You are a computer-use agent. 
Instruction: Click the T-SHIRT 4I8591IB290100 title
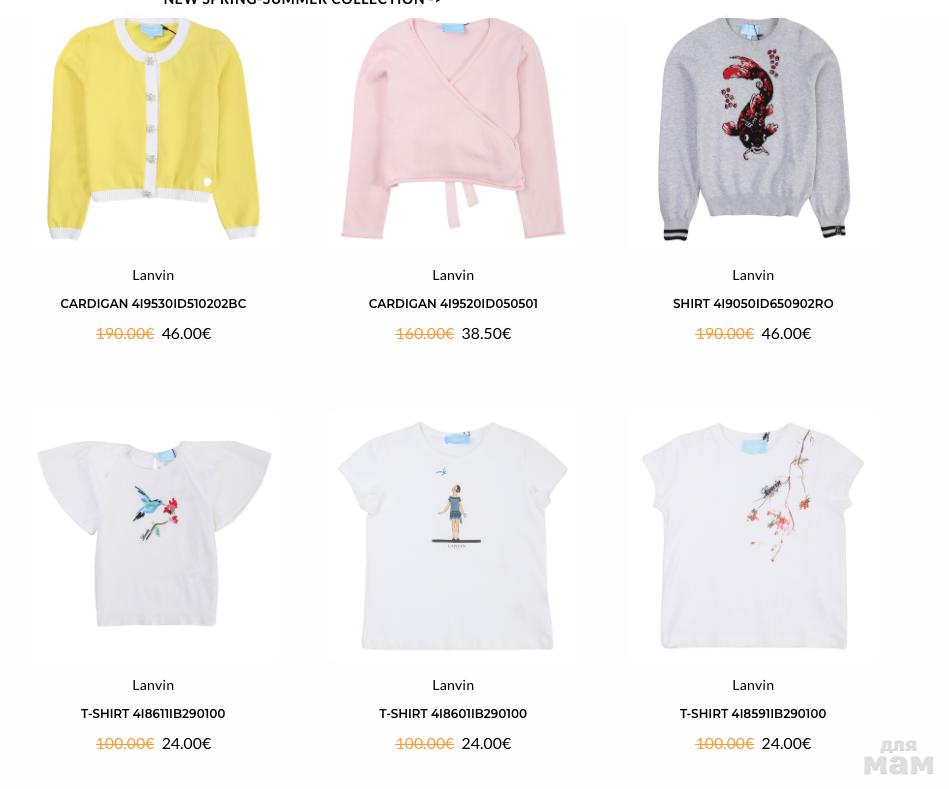tap(753, 714)
